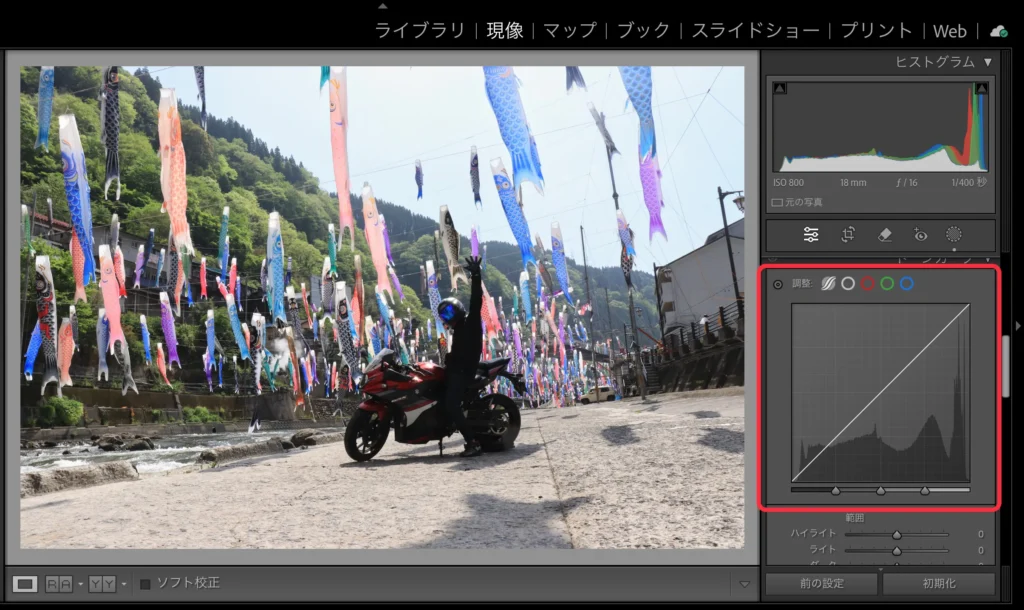Select the Edit sliders tool icon
Screen dimensions: 1024x610
tap(811, 235)
